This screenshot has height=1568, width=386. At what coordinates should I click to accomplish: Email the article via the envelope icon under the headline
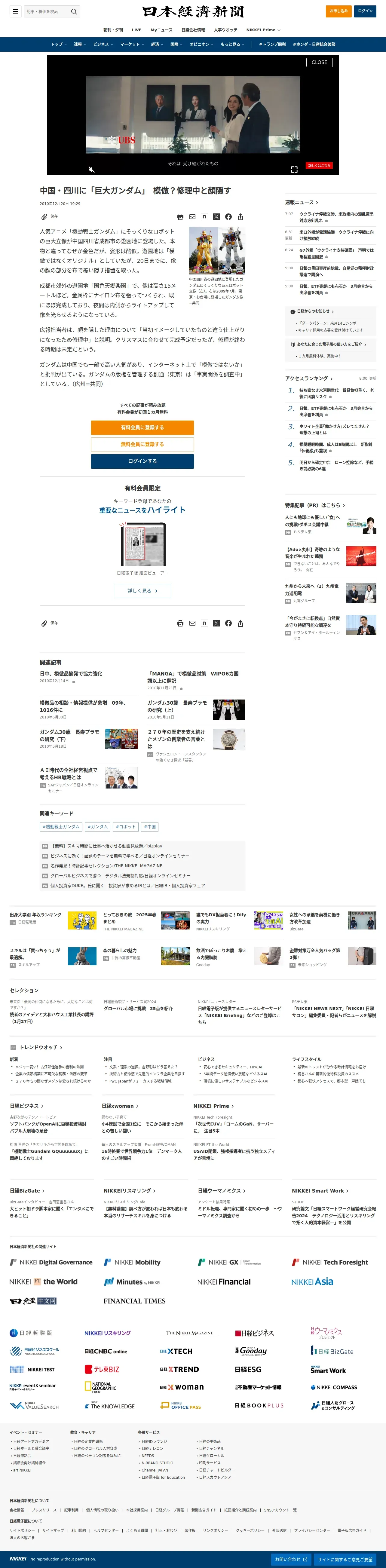click(192, 217)
